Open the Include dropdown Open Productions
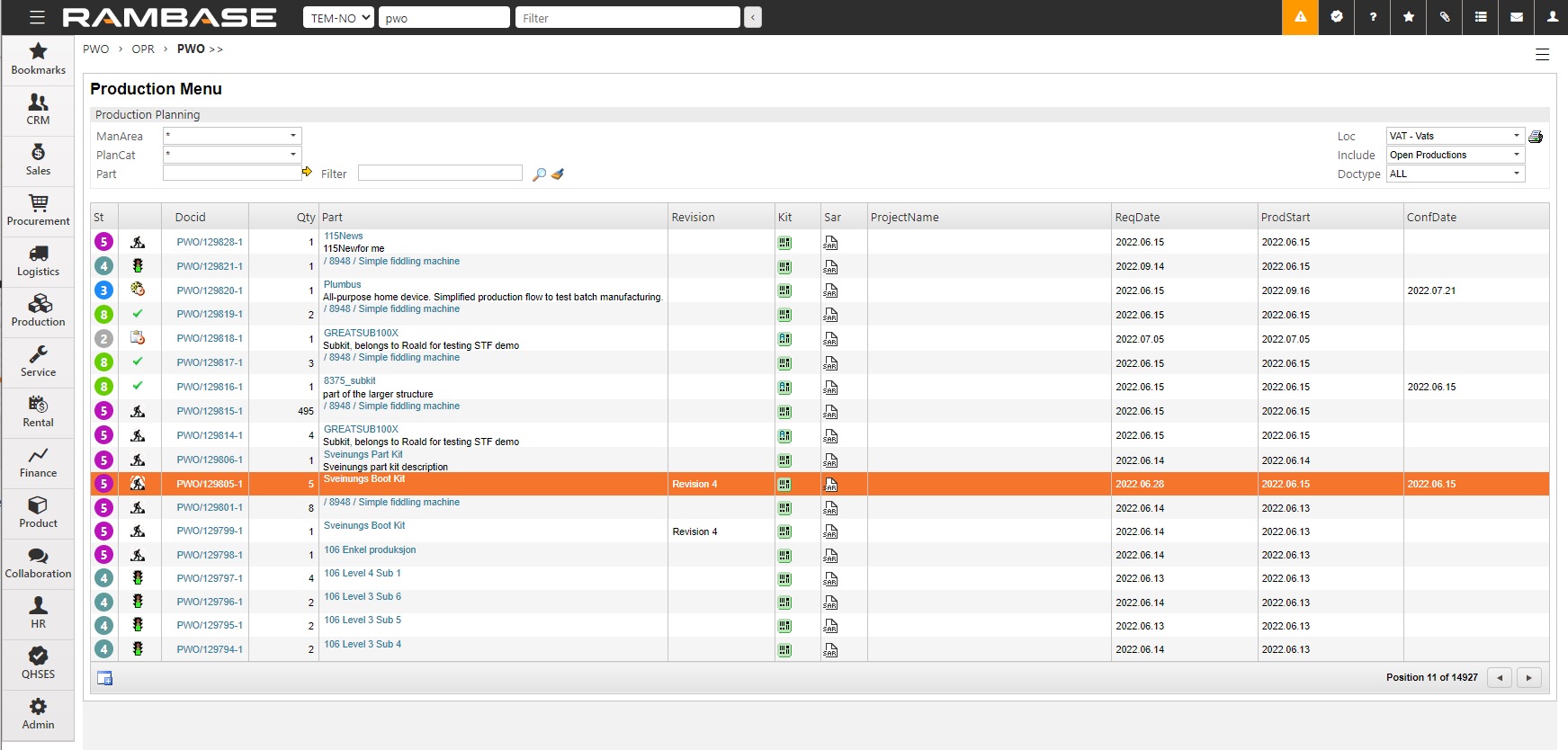Screen dimensions: 1568x750 [x=1456, y=155]
